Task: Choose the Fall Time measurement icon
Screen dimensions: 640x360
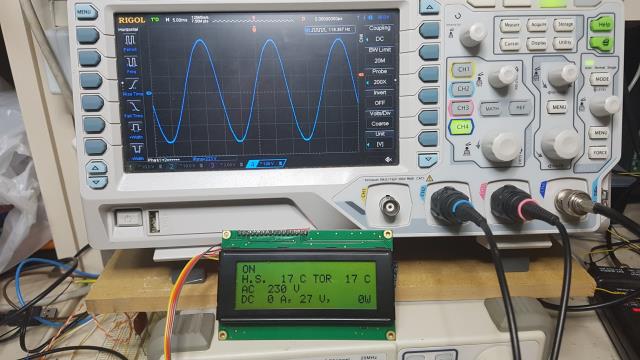Action: click(x=134, y=109)
